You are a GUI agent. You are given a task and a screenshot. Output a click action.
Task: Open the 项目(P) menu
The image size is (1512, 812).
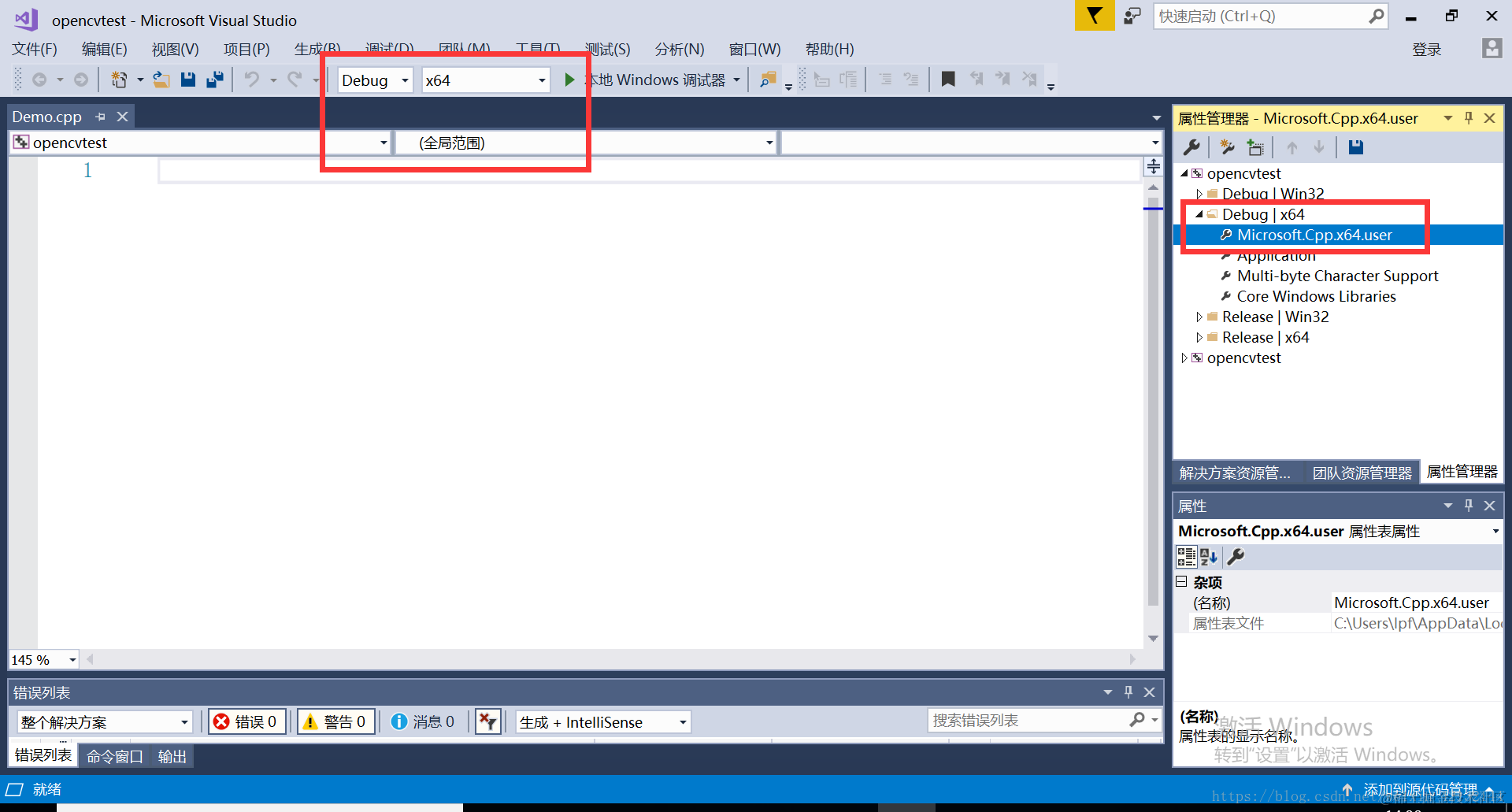(x=246, y=49)
